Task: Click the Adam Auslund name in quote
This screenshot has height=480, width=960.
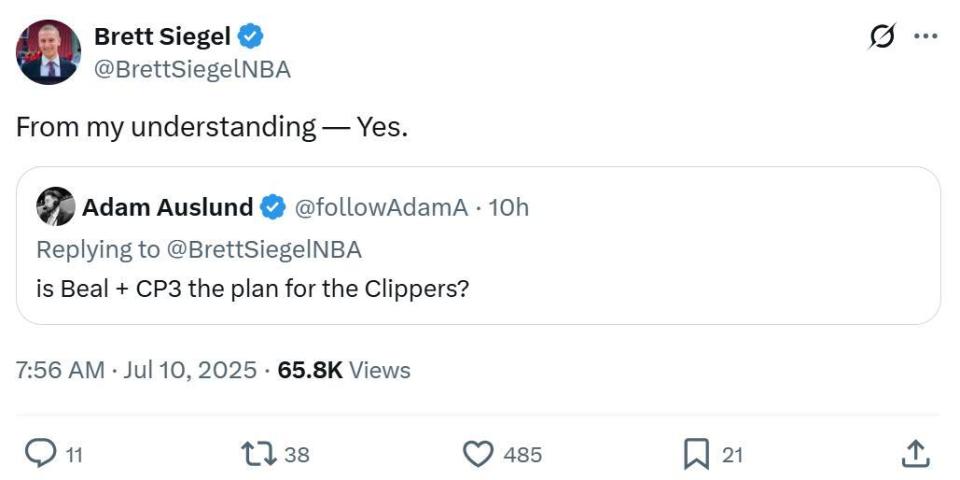Action: pyautogui.click(x=167, y=208)
